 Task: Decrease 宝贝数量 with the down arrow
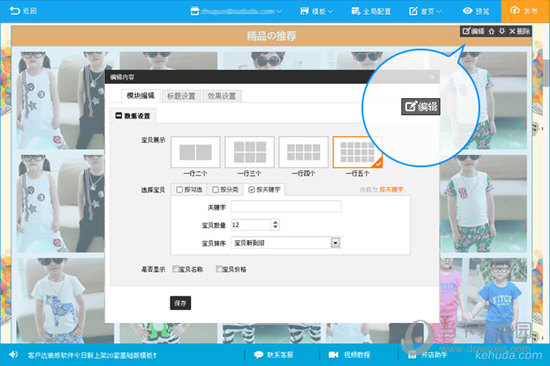(x=275, y=227)
